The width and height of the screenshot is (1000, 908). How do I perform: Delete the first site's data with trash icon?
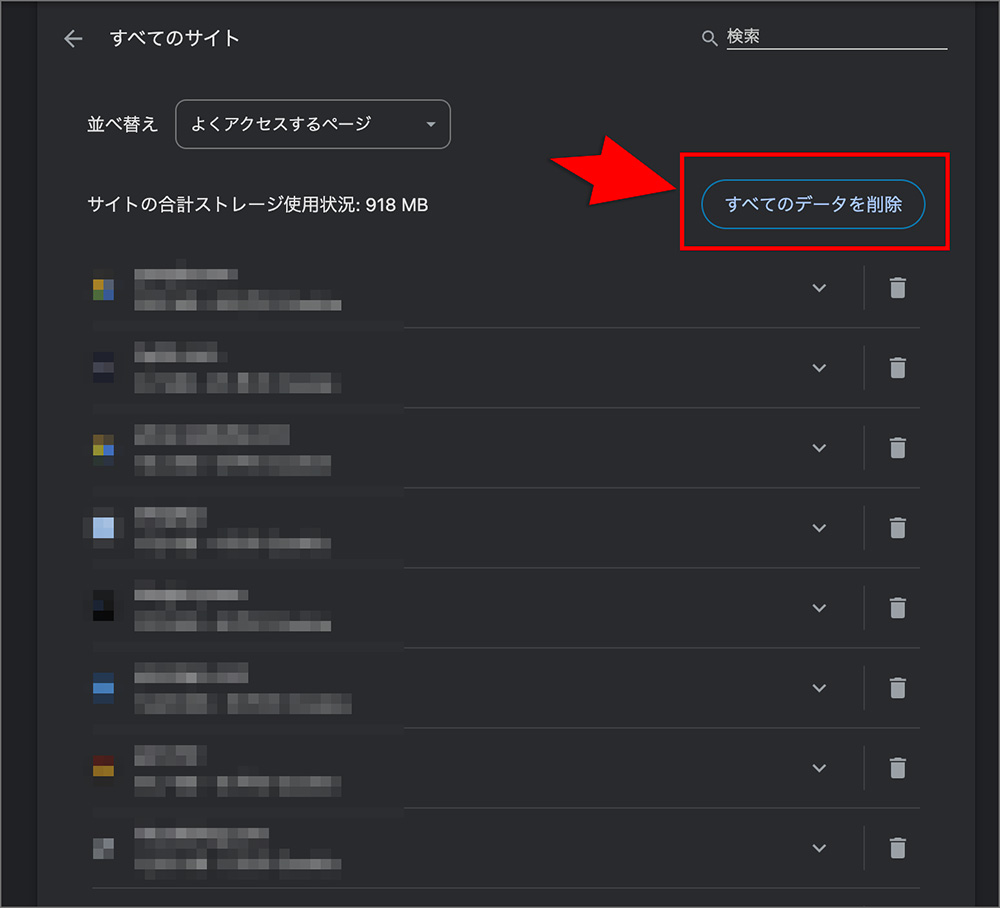coord(897,288)
